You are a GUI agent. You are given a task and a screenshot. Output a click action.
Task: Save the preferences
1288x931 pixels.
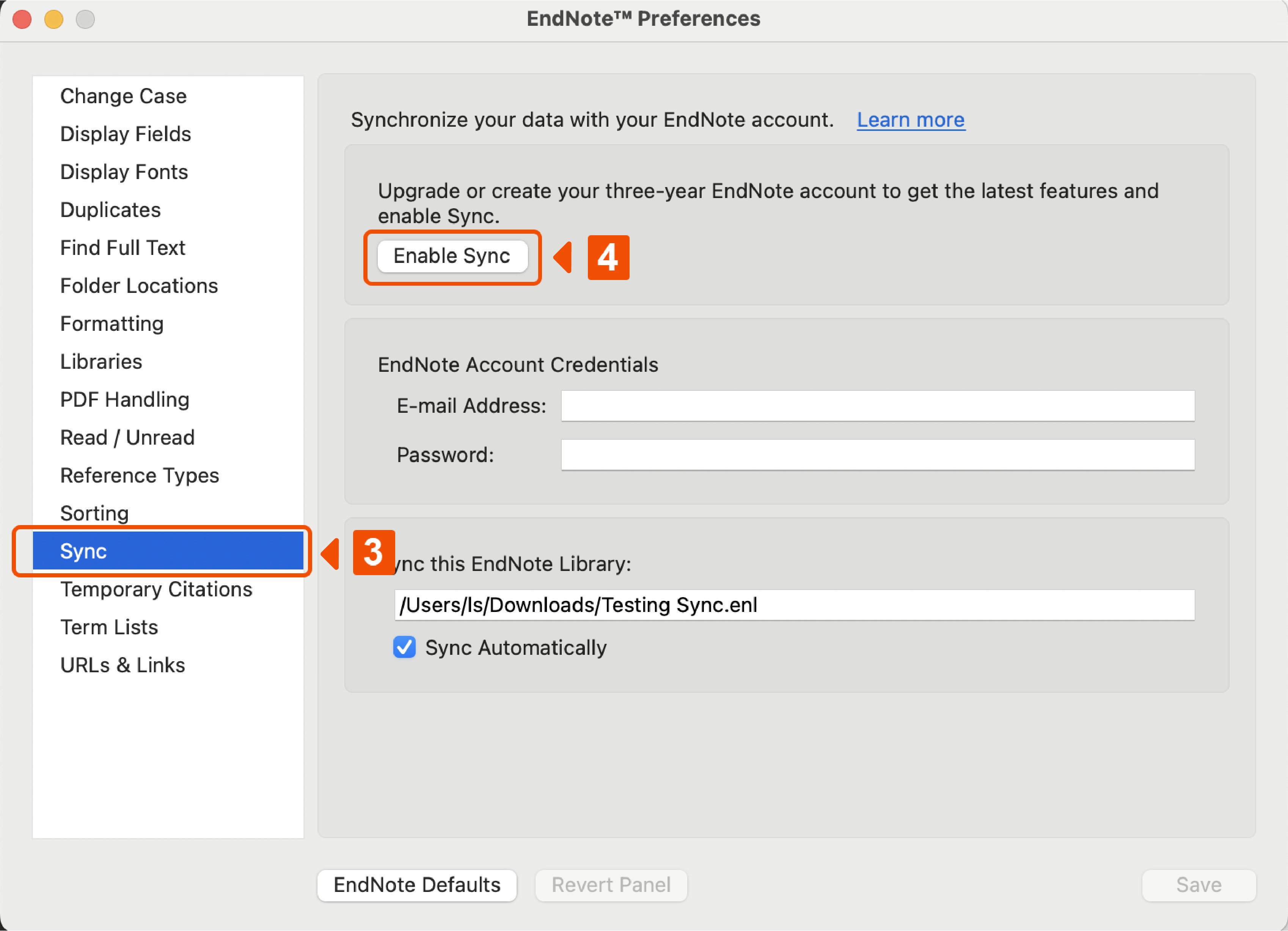pyautogui.click(x=1198, y=885)
